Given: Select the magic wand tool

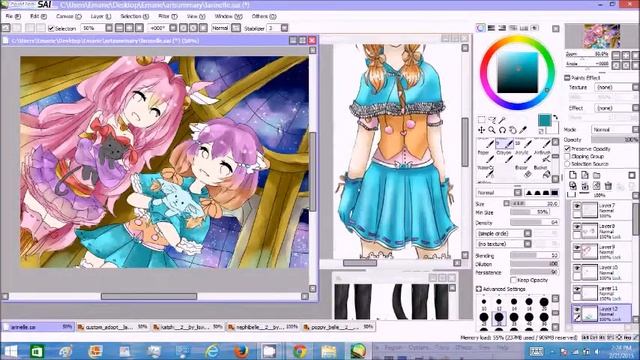Looking at the screenshot, I should [502, 120].
